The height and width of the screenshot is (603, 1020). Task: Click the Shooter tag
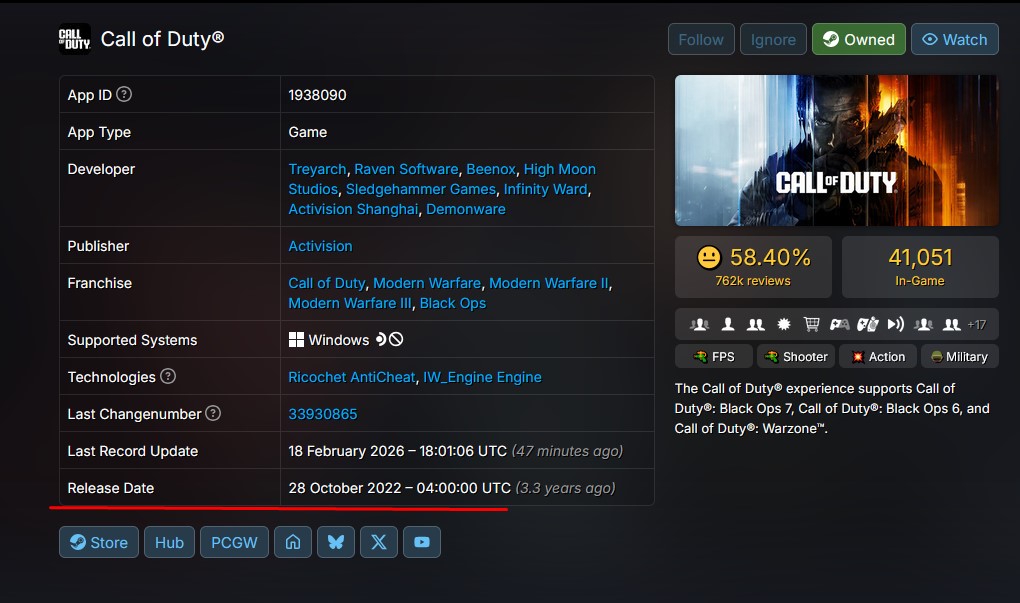click(796, 356)
